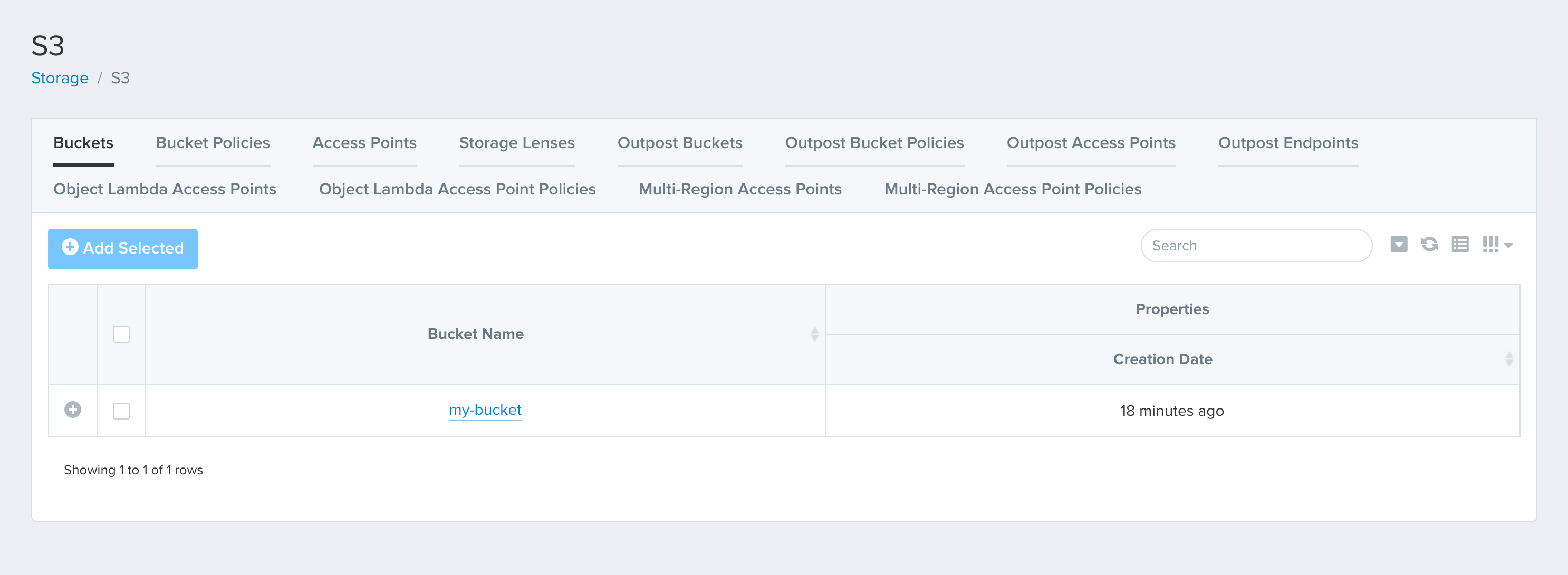Click plus icon on Add Selected button
This screenshot has height=575, width=1568.
pos(70,247)
